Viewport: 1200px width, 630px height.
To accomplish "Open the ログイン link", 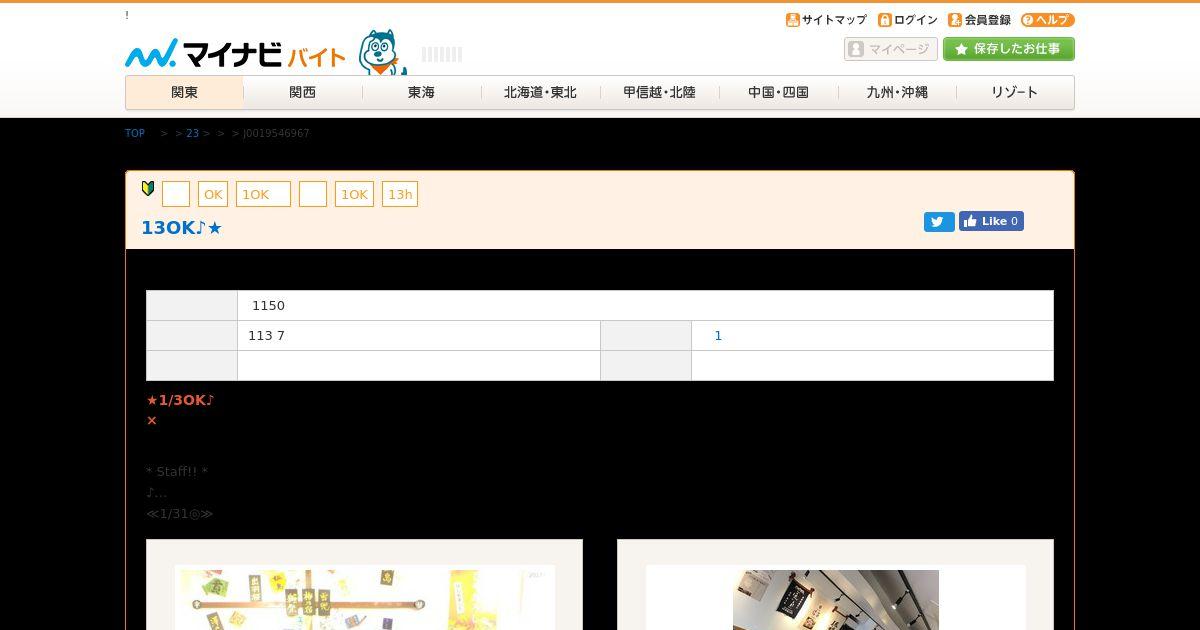I will (908, 20).
